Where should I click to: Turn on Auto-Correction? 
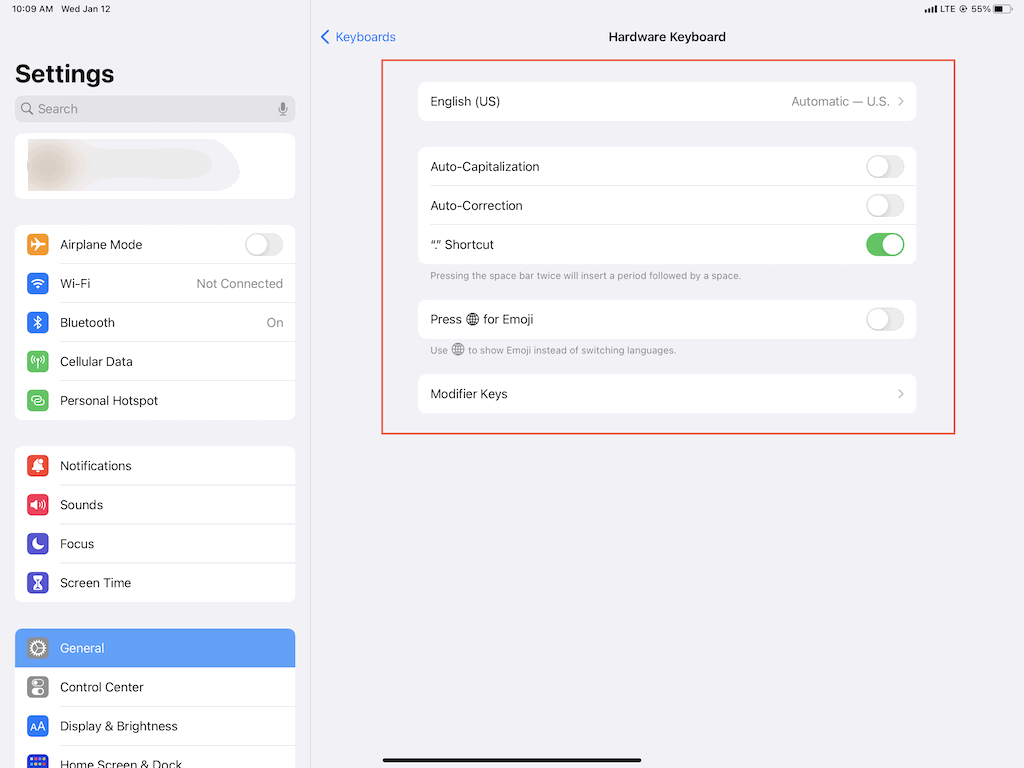pos(884,205)
